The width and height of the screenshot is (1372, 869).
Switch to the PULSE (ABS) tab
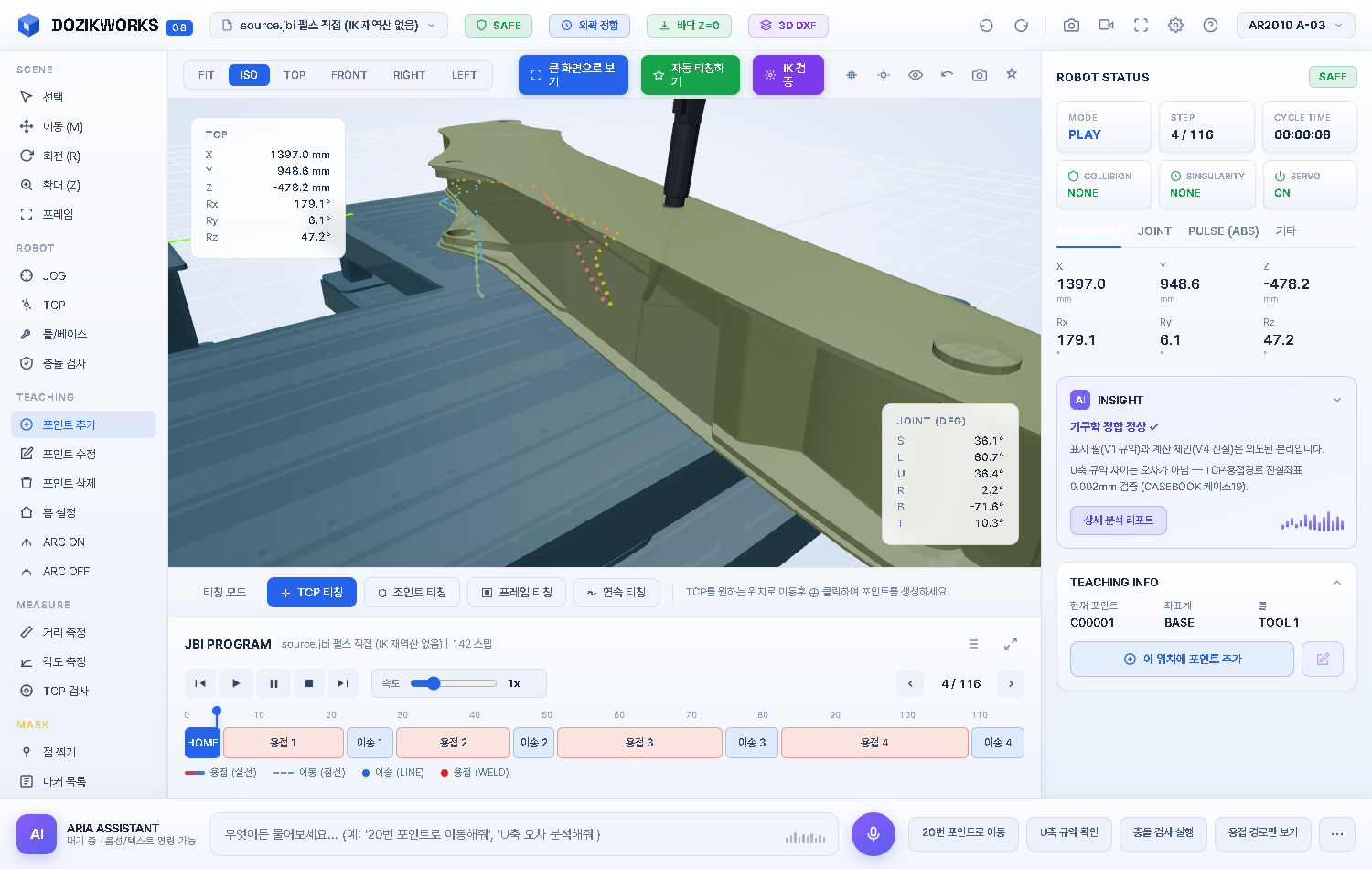[1224, 231]
